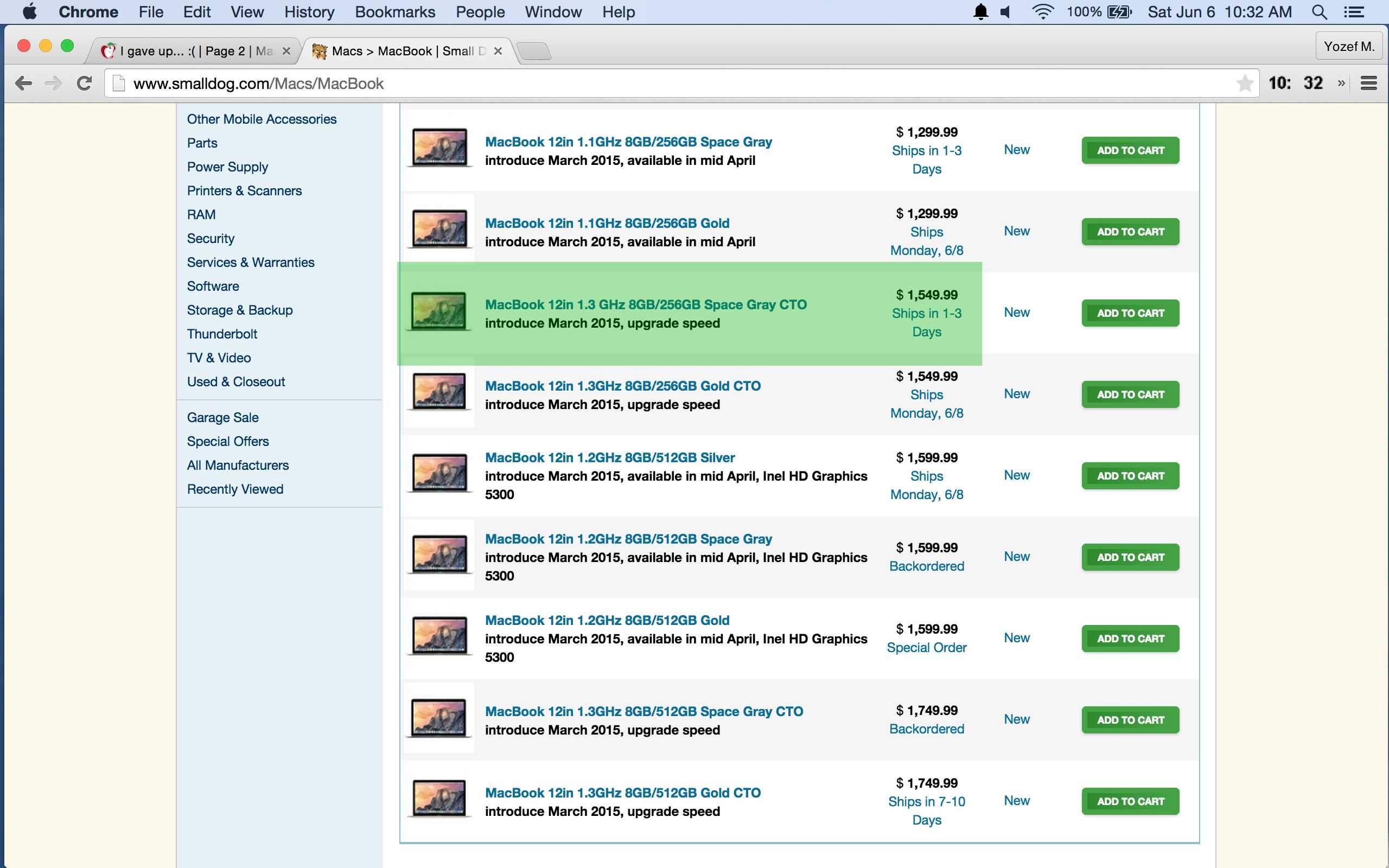Show hidden extensions with the chevron overflow
This screenshot has width=1389, height=868.
tap(1341, 84)
